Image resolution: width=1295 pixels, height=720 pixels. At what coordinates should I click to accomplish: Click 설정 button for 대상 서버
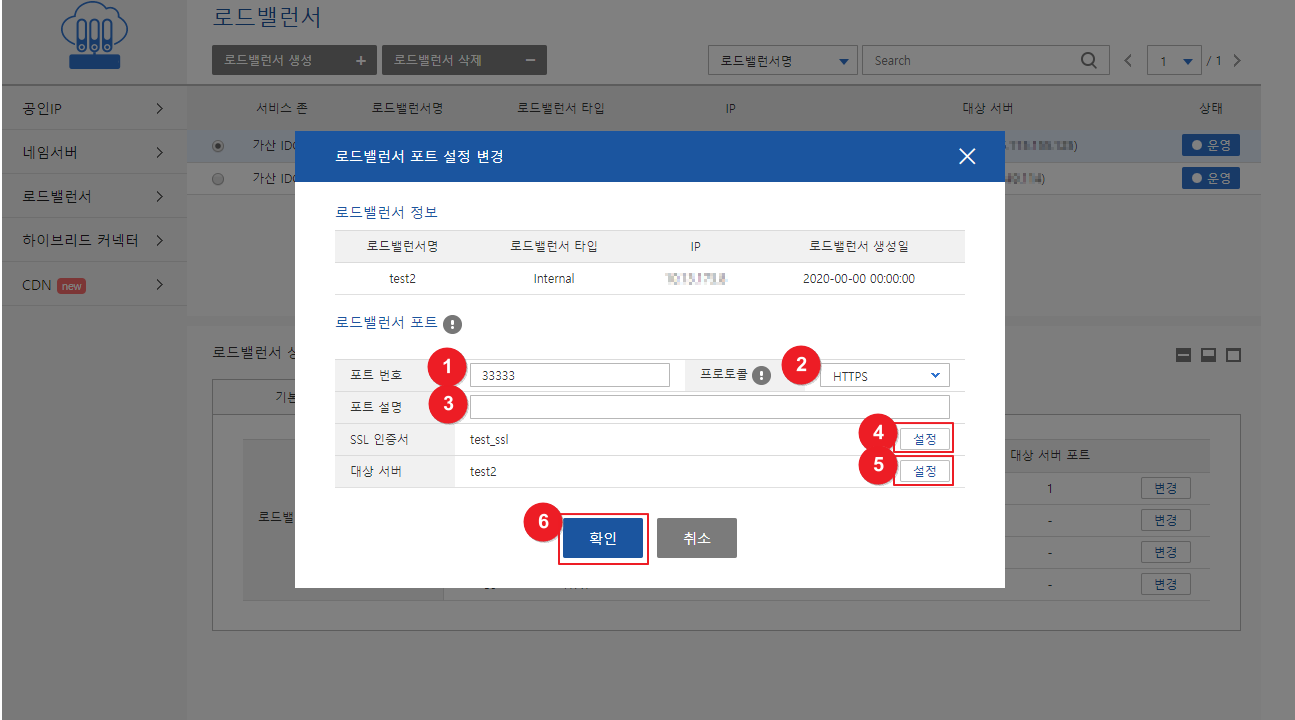point(925,471)
